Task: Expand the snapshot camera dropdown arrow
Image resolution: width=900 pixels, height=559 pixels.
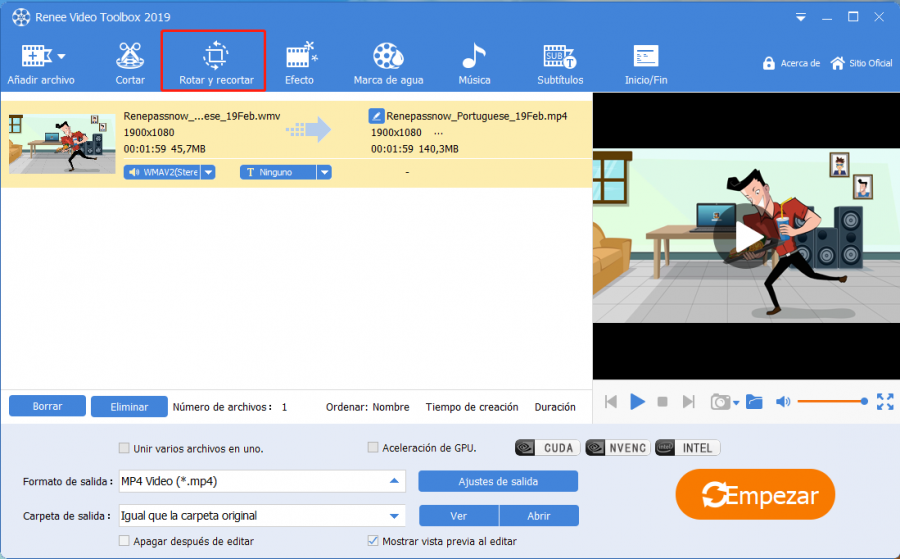Action: [x=736, y=403]
